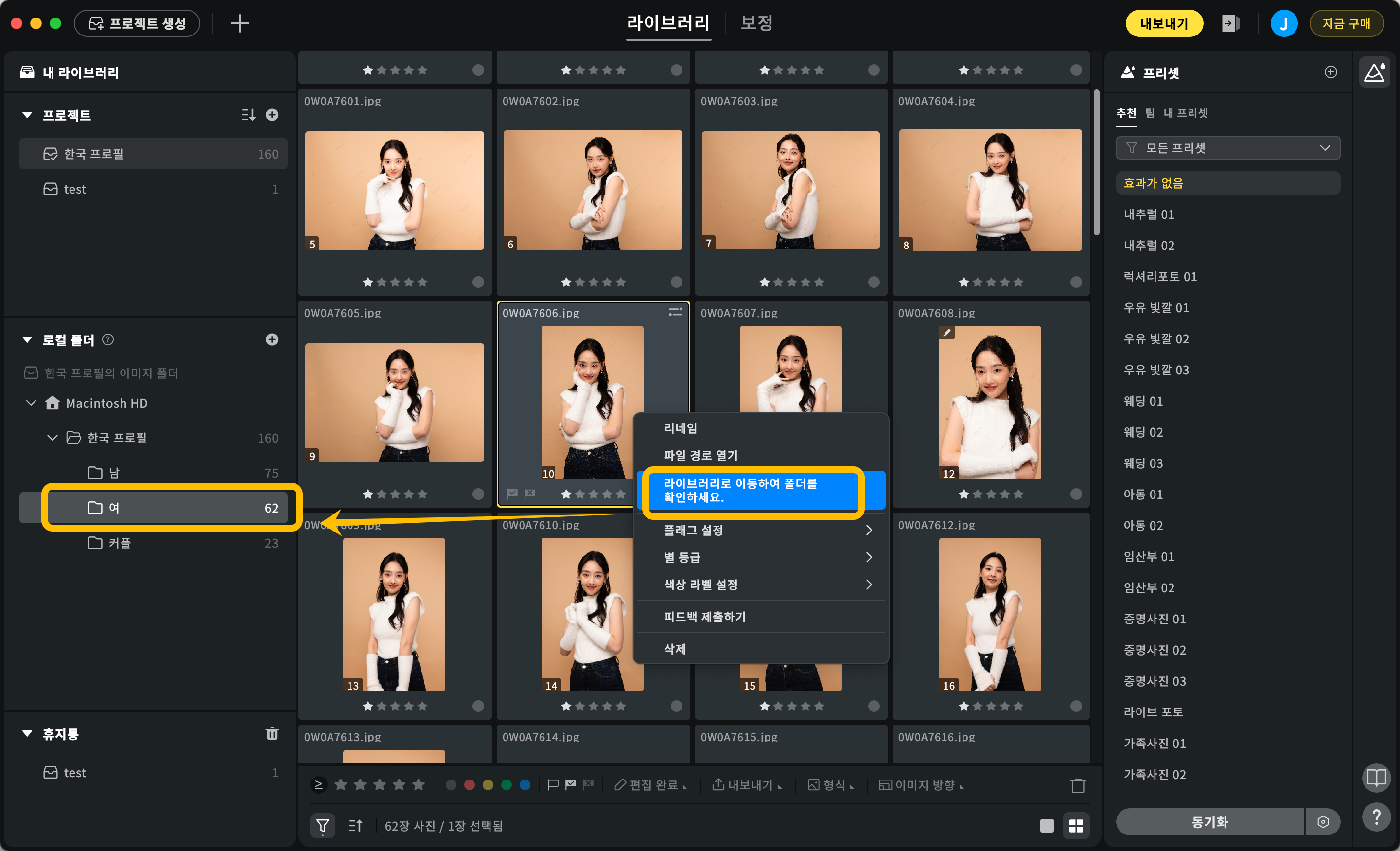Toggle the rejected flag filter in the bottom bar
The image size is (1400, 851).
point(588,784)
